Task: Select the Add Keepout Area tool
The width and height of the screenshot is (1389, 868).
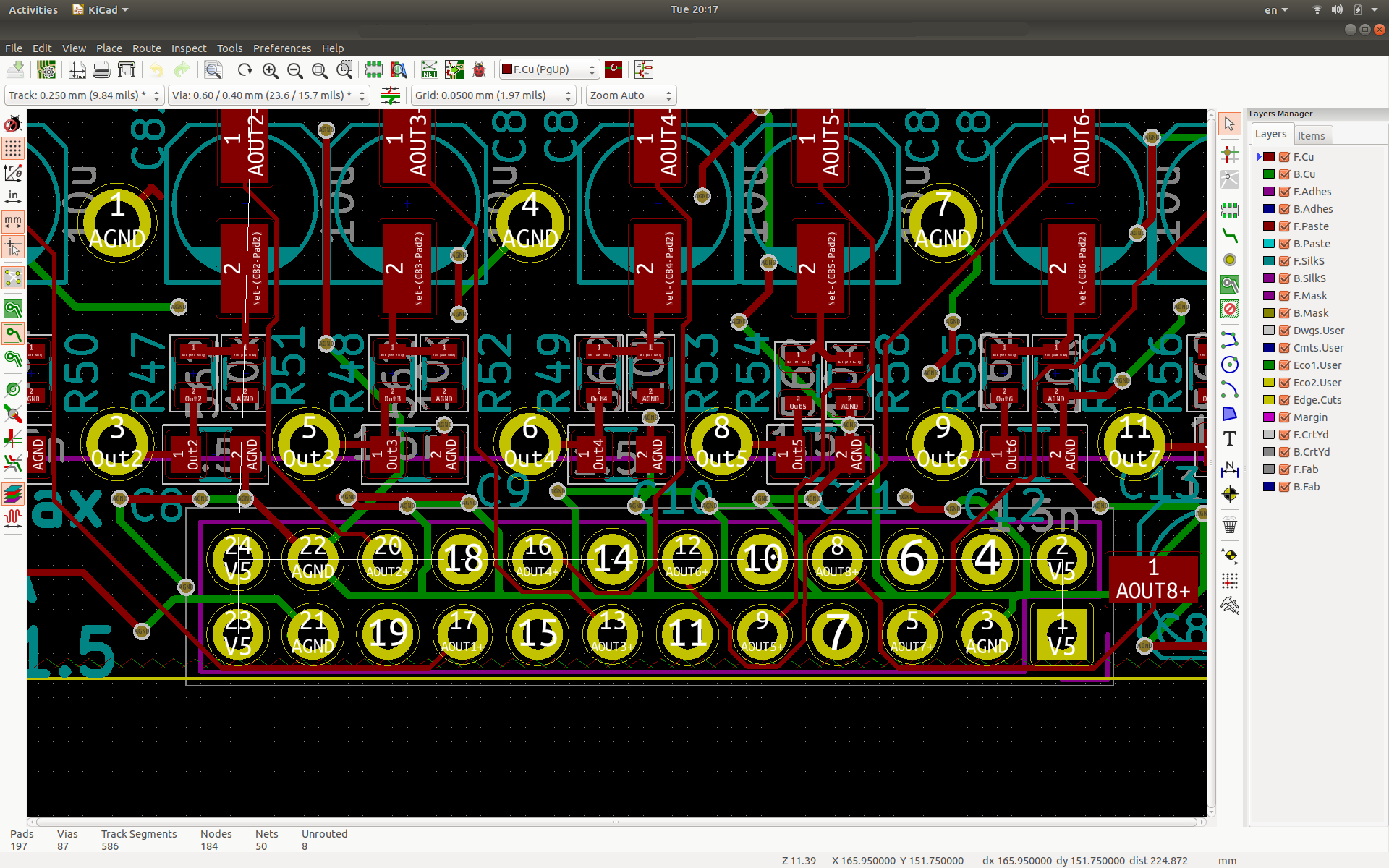Action: [1230, 310]
